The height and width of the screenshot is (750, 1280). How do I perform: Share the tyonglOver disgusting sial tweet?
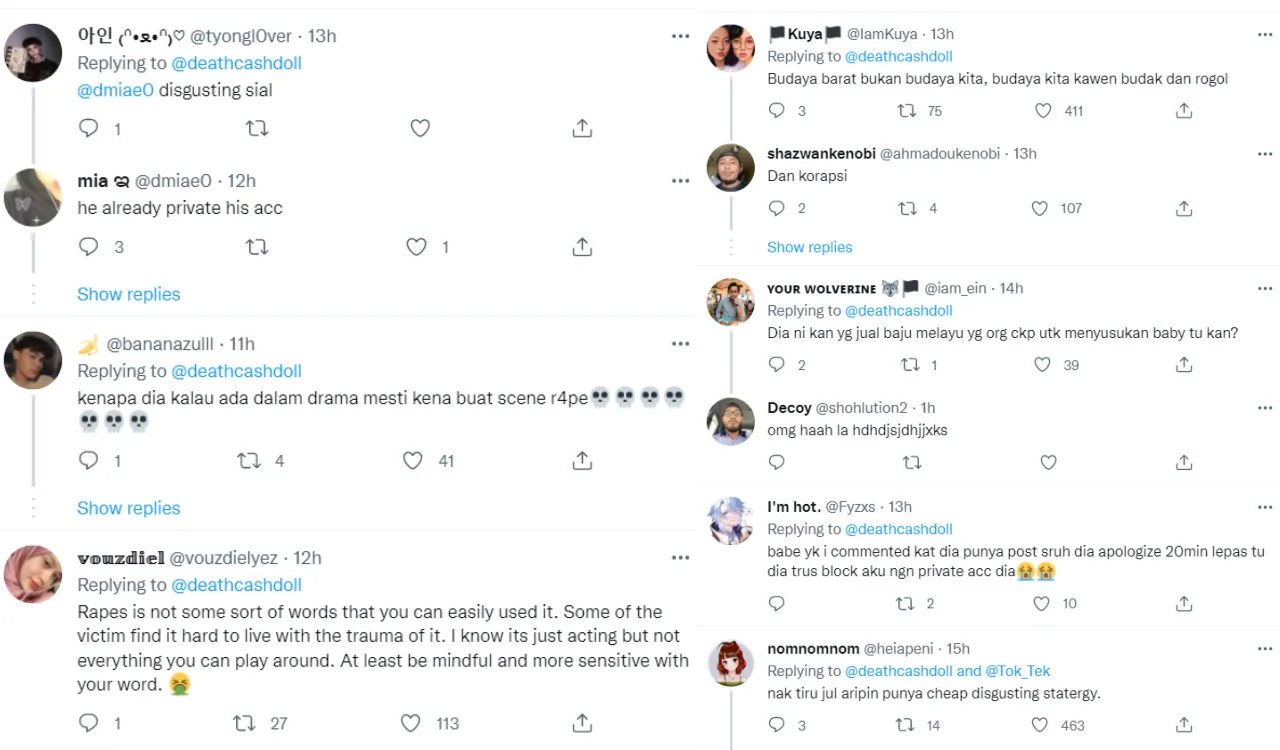tap(582, 128)
